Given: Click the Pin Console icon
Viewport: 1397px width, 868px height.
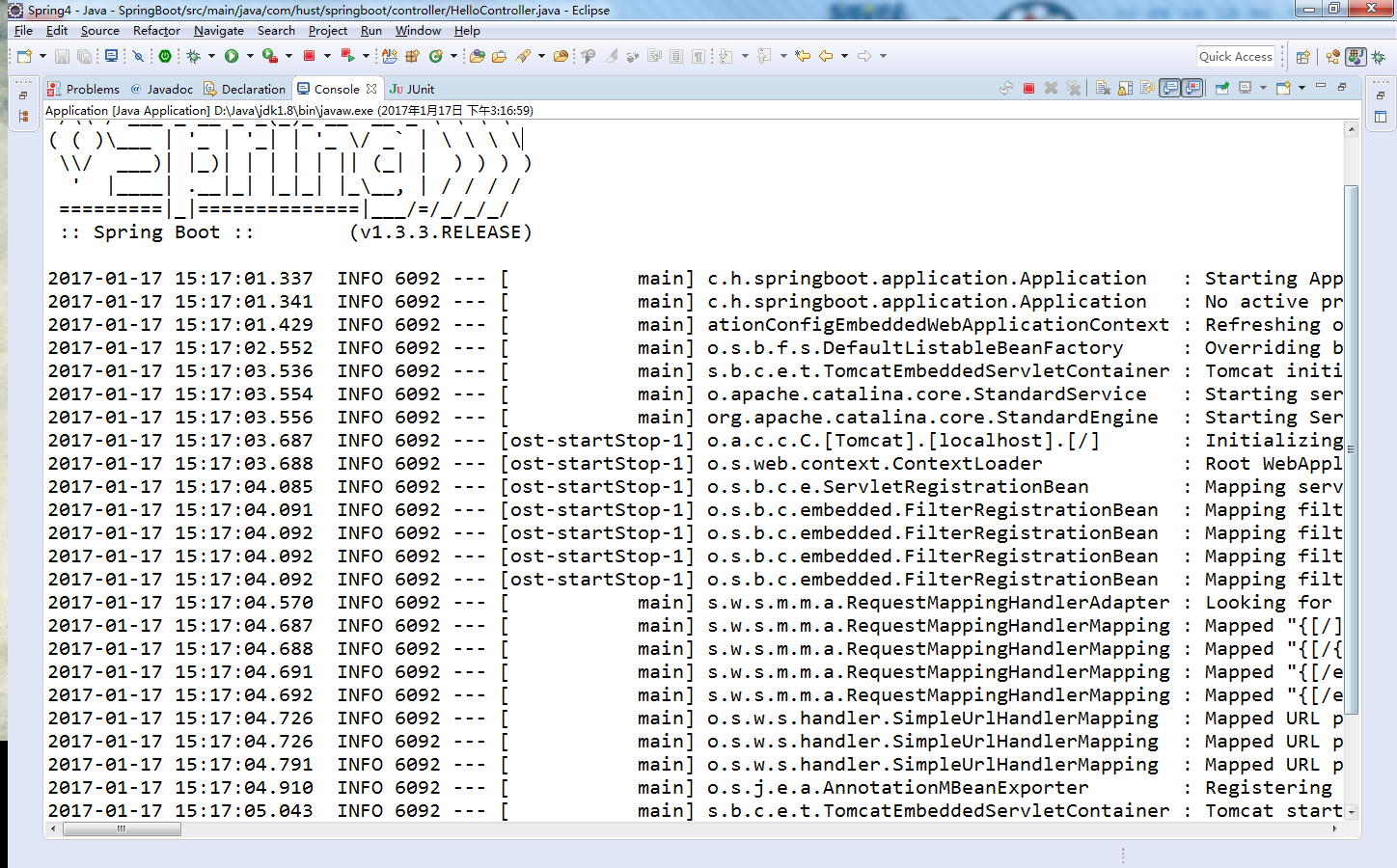Looking at the screenshot, I should tap(1221, 89).
